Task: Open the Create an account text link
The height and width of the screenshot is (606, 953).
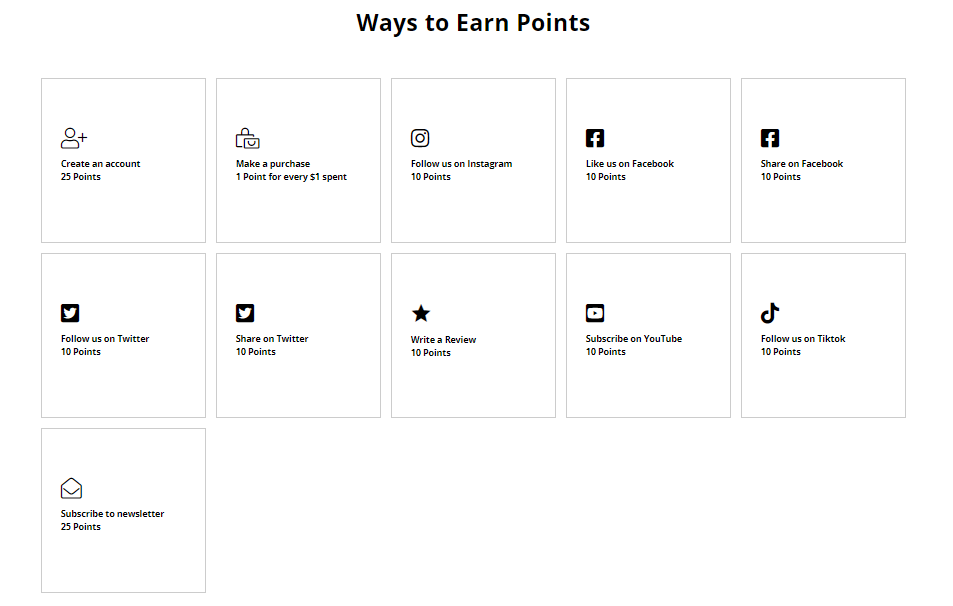Action: (100, 164)
